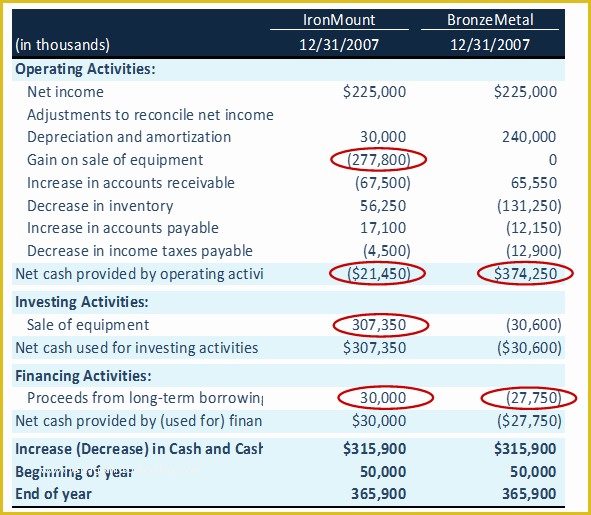Screen dimensions: 591x515
Task: Click "Net cash provided by operating" label
Action: point(139,274)
